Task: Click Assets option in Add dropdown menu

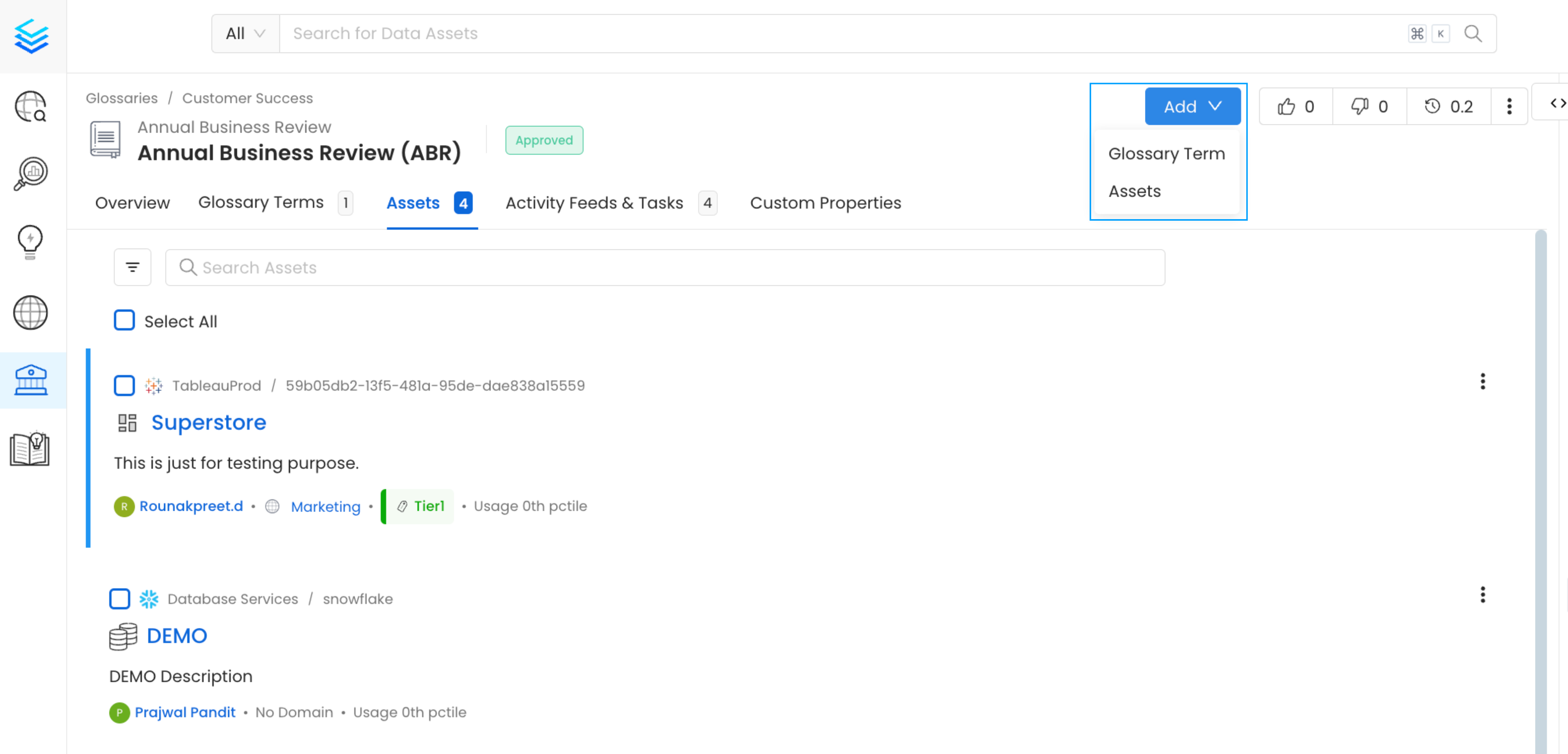Action: click(1135, 191)
